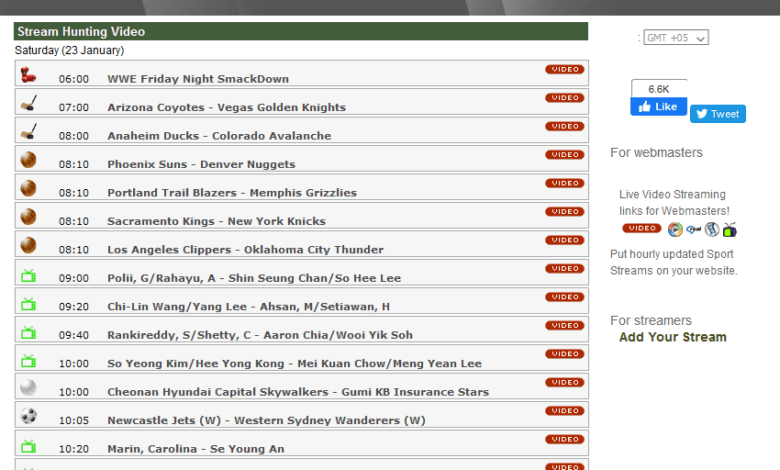780x470 pixels.
Task: Click VIDEO badge for So Yeong Kim match
Action: (x=565, y=354)
